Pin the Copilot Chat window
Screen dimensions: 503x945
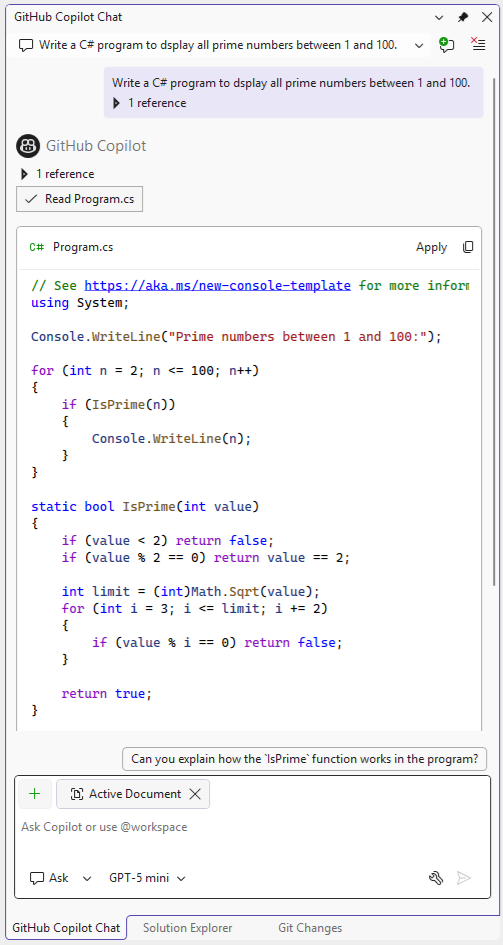[x=463, y=17]
